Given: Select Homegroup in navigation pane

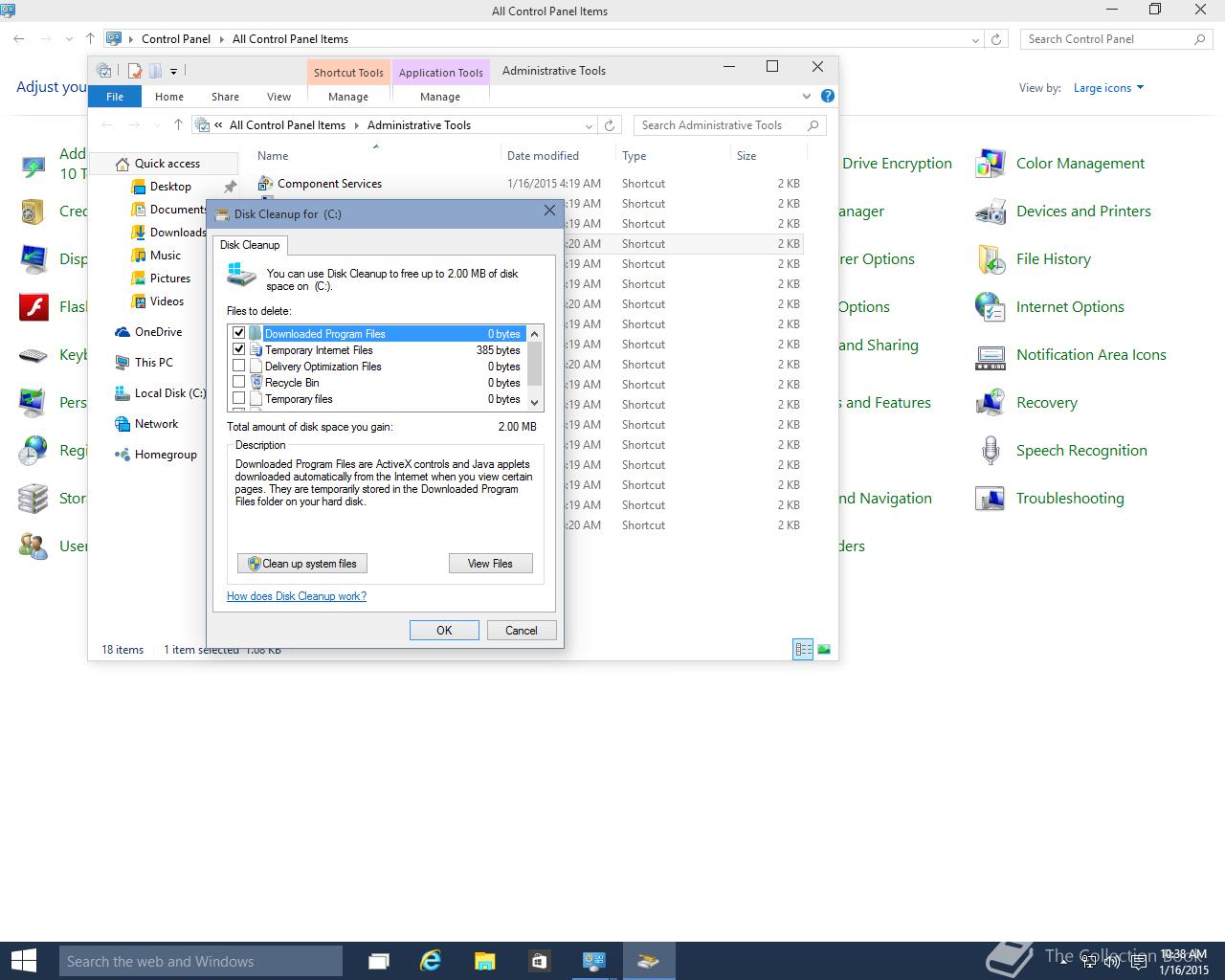Looking at the screenshot, I should 166,455.
